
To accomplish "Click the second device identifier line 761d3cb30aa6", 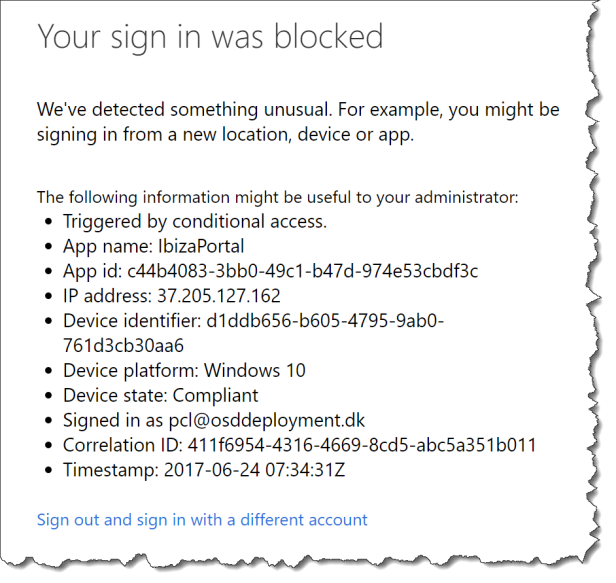I will tap(123, 346).
